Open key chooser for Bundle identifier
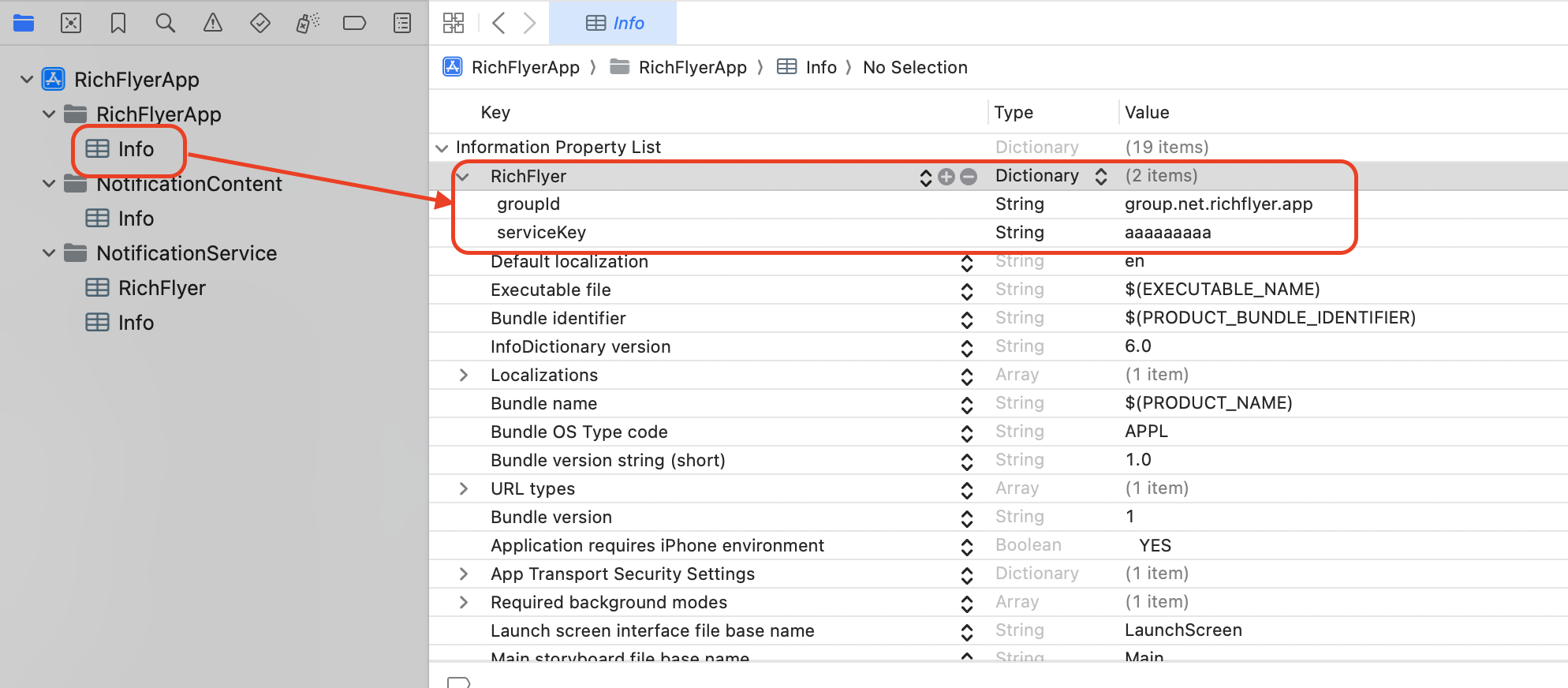The image size is (1568, 688). pos(967,319)
